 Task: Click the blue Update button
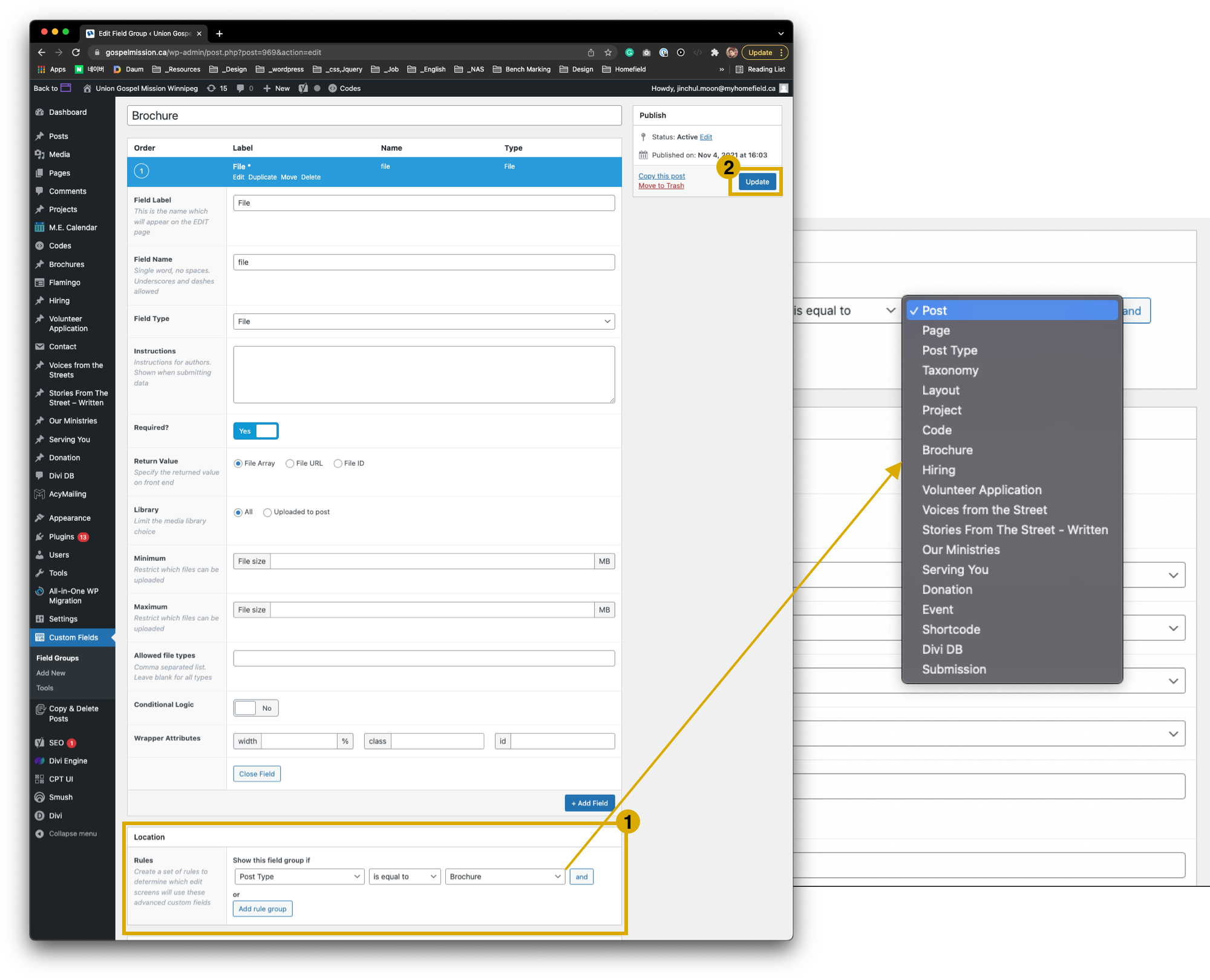(757, 182)
